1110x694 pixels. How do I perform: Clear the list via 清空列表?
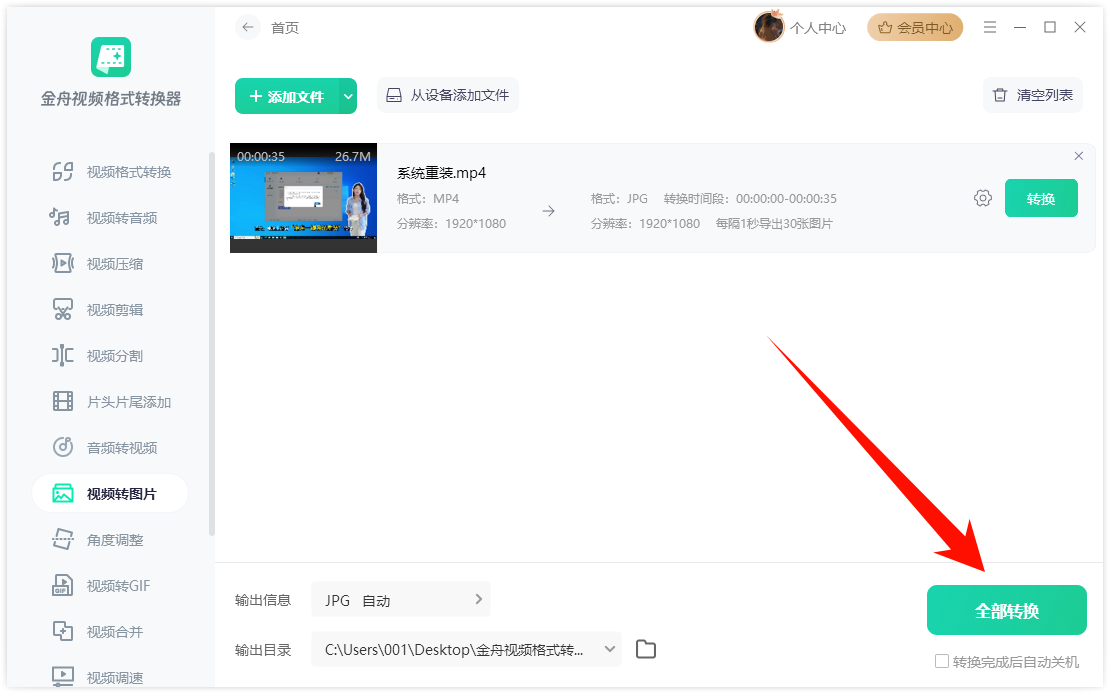pyautogui.click(x=1032, y=95)
